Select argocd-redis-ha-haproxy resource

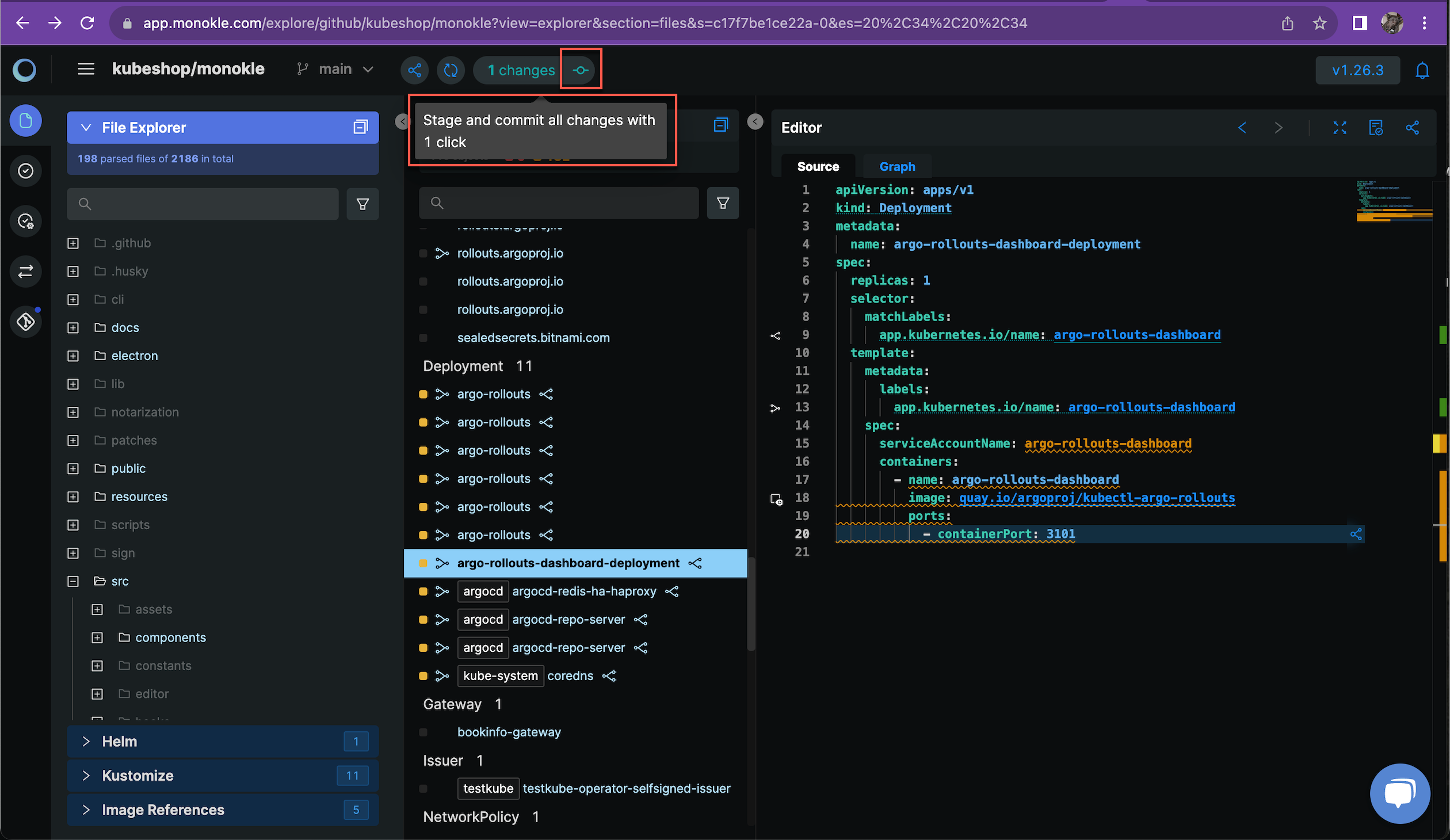click(x=584, y=591)
